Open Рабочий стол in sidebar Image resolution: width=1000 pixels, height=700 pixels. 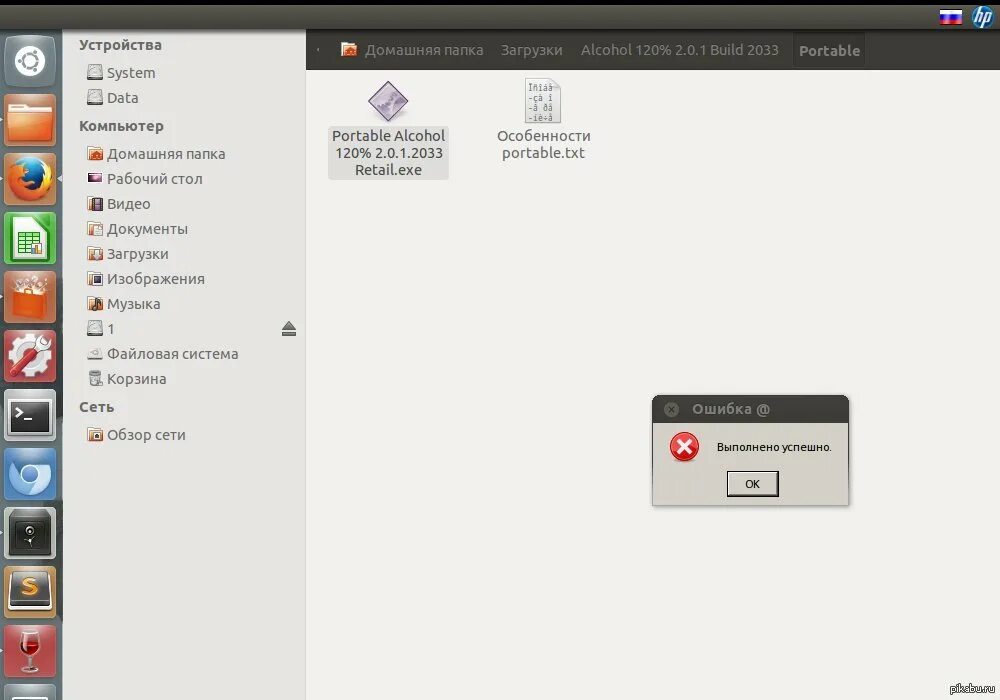[145, 179]
